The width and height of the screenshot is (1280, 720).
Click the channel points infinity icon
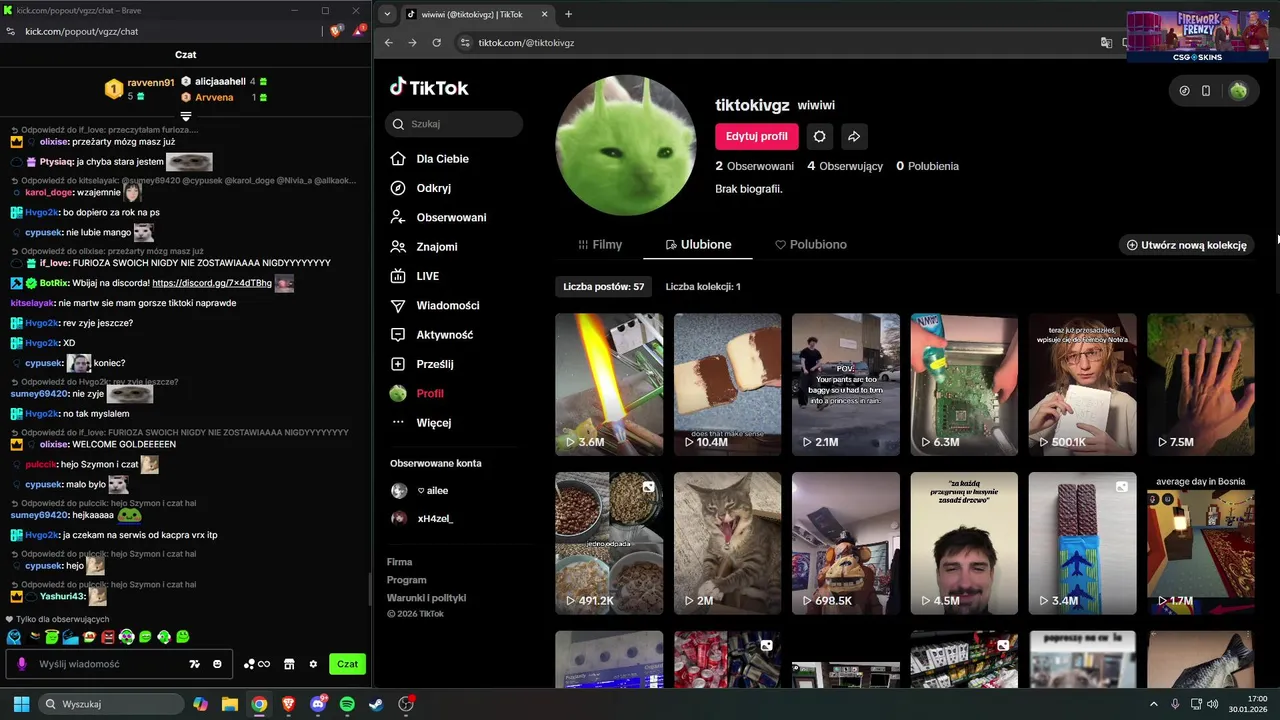(x=257, y=664)
